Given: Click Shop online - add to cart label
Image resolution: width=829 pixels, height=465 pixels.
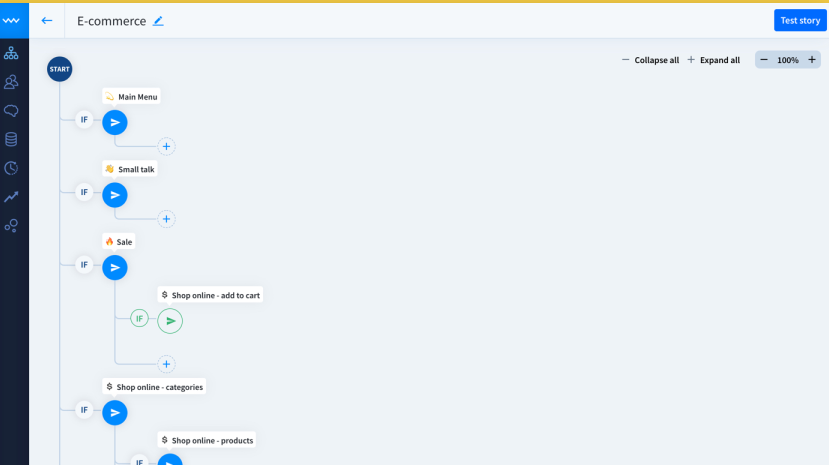Looking at the screenshot, I should [210, 295].
